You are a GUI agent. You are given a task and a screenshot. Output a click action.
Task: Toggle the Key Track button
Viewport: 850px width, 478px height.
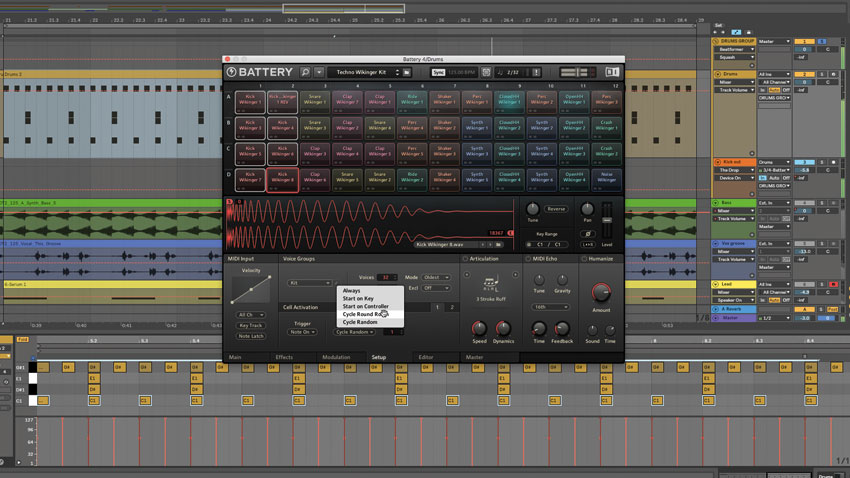click(x=250, y=326)
